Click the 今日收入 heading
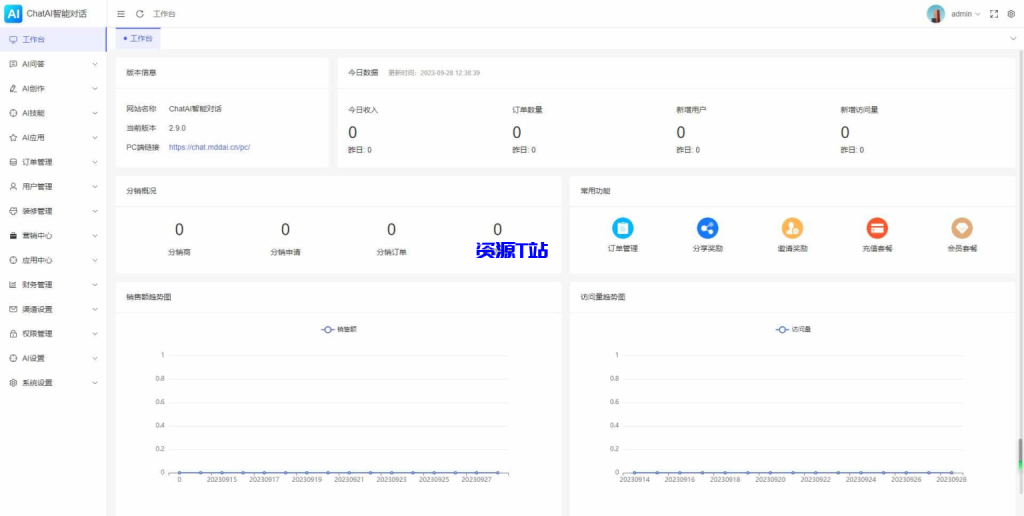1024x516 pixels. [363, 110]
